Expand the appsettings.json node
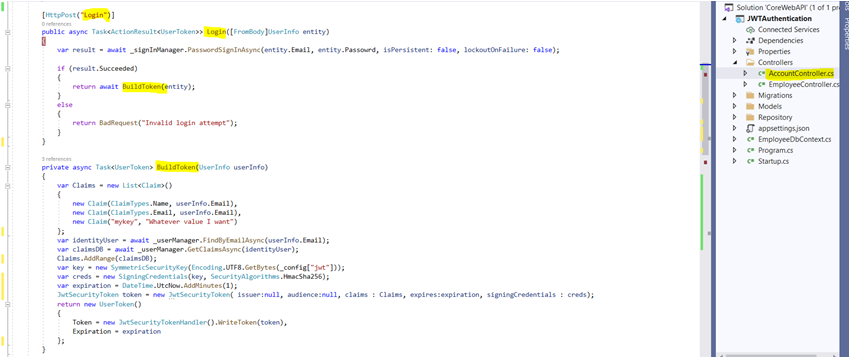Image resolution: width=853 pixels, height=362 pixels. [734, 128]
